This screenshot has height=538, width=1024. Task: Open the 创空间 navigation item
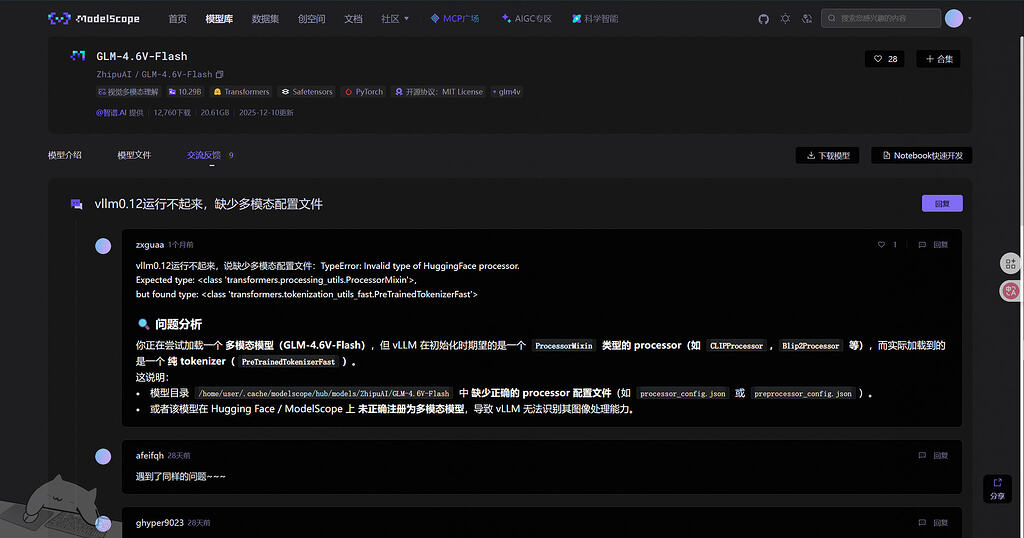pos(312,19)
